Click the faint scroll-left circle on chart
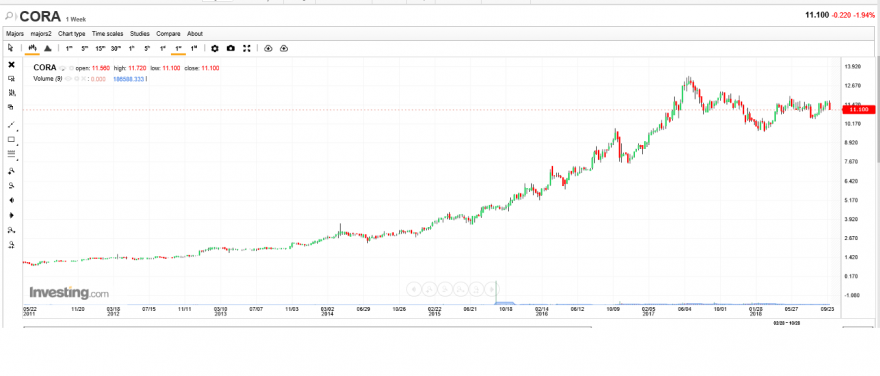880x376 pixels. tap(414, 289)
